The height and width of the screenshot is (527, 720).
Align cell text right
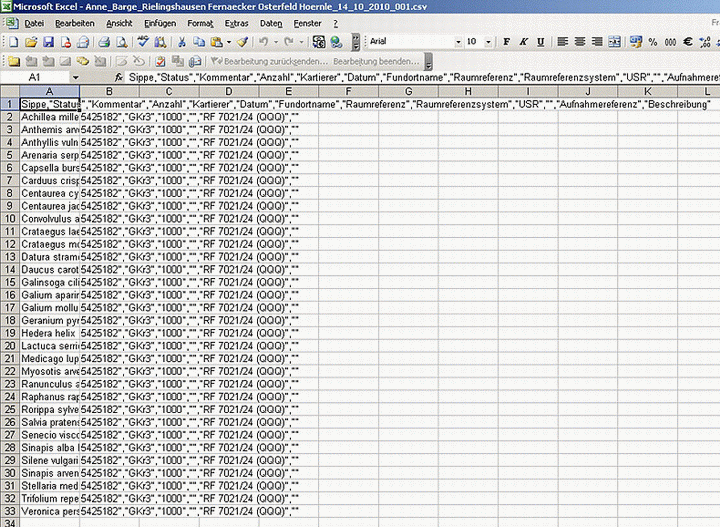597,42
